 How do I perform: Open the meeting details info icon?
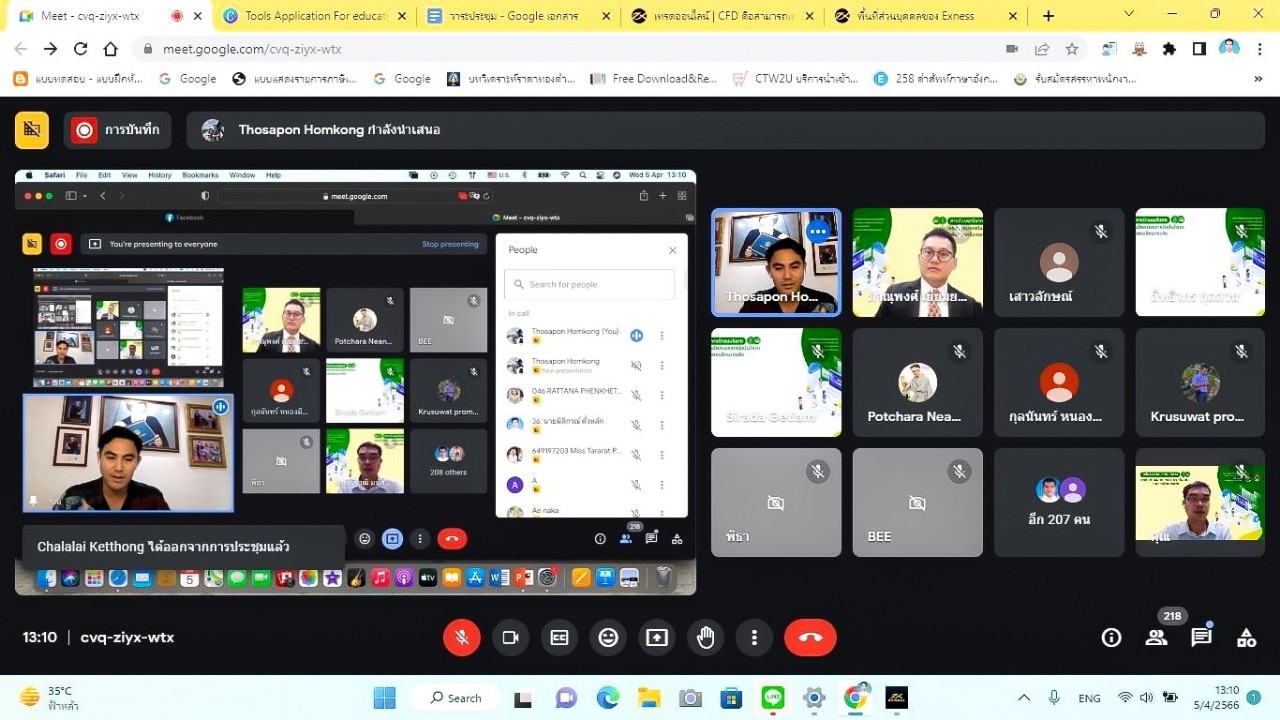[x=1110, y=637]
